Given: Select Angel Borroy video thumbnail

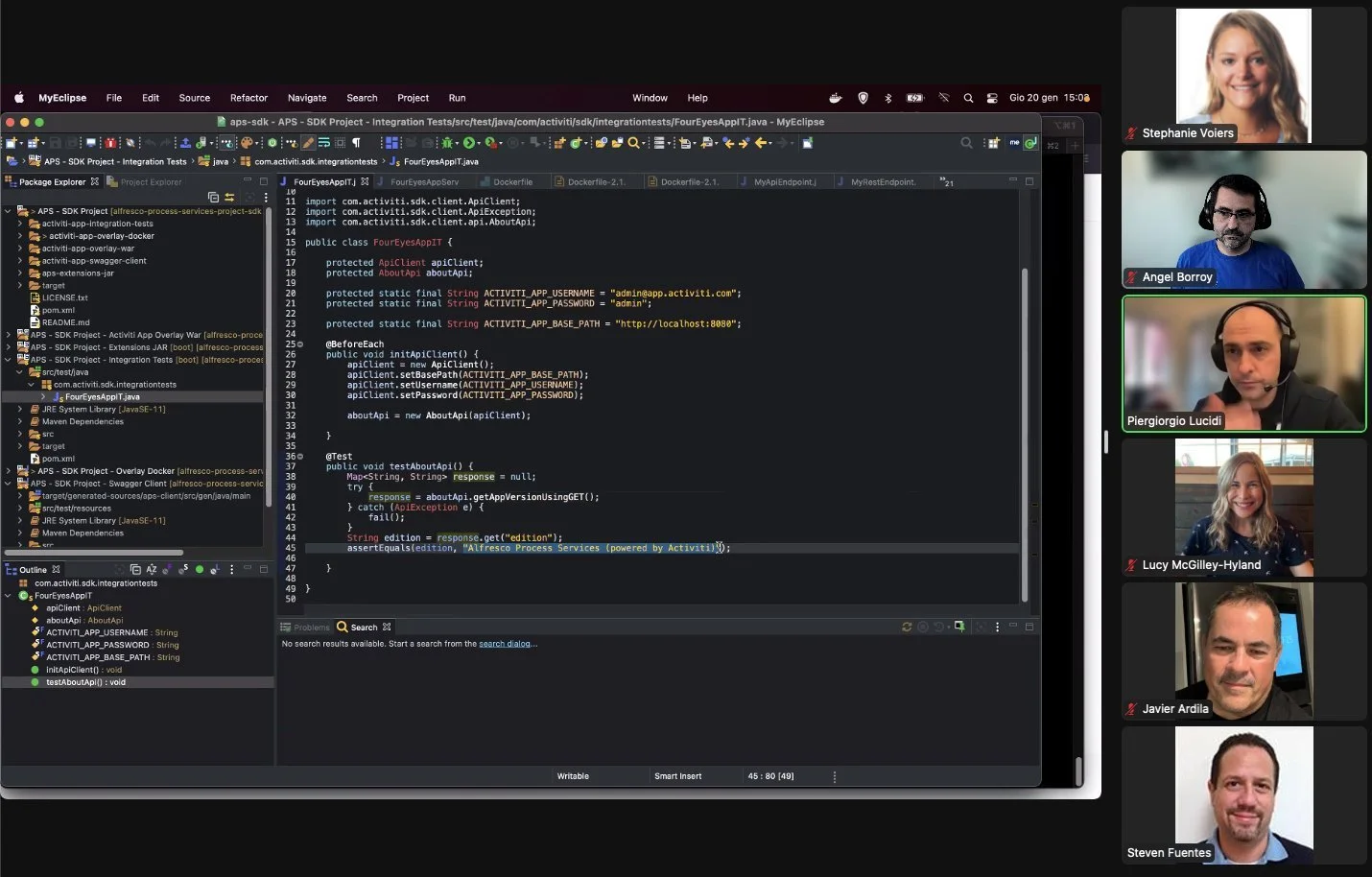Looking at the screenshot, I should pos(1244,220).
